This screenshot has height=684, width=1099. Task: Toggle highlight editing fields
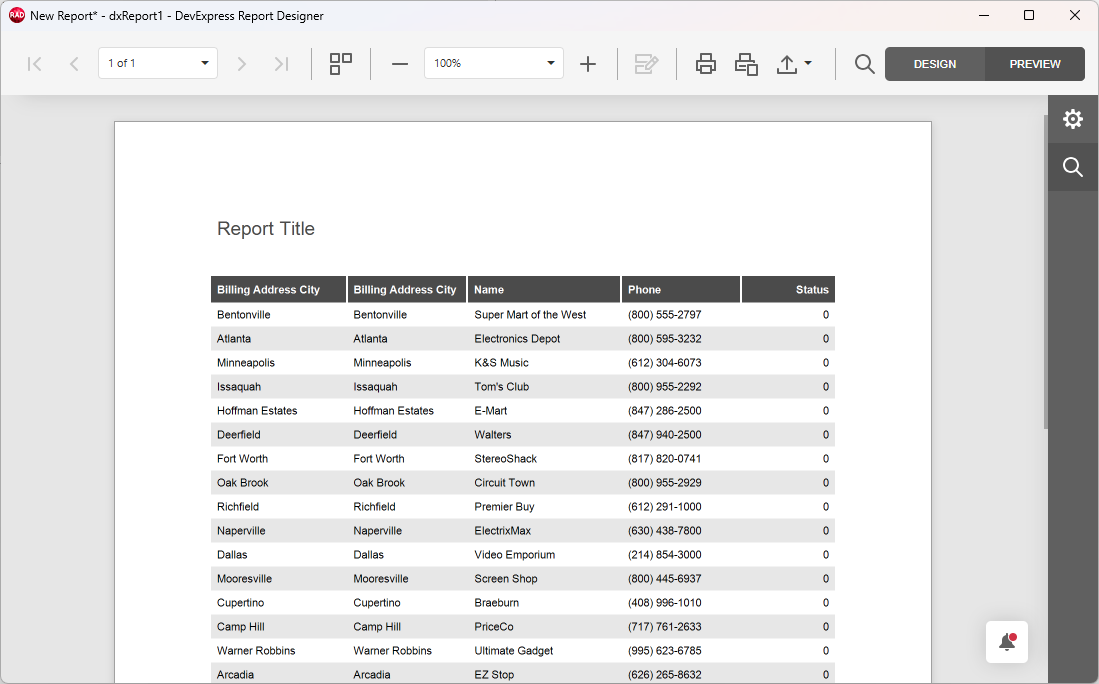646,63
